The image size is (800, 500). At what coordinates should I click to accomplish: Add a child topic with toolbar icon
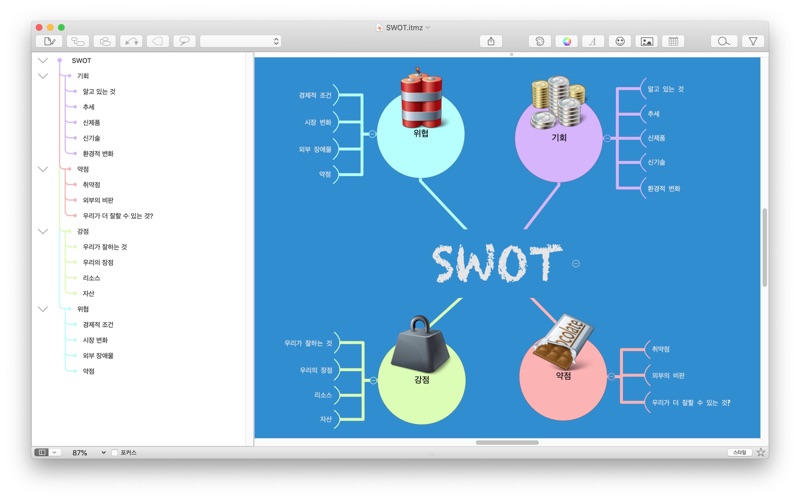click(78, 41)
